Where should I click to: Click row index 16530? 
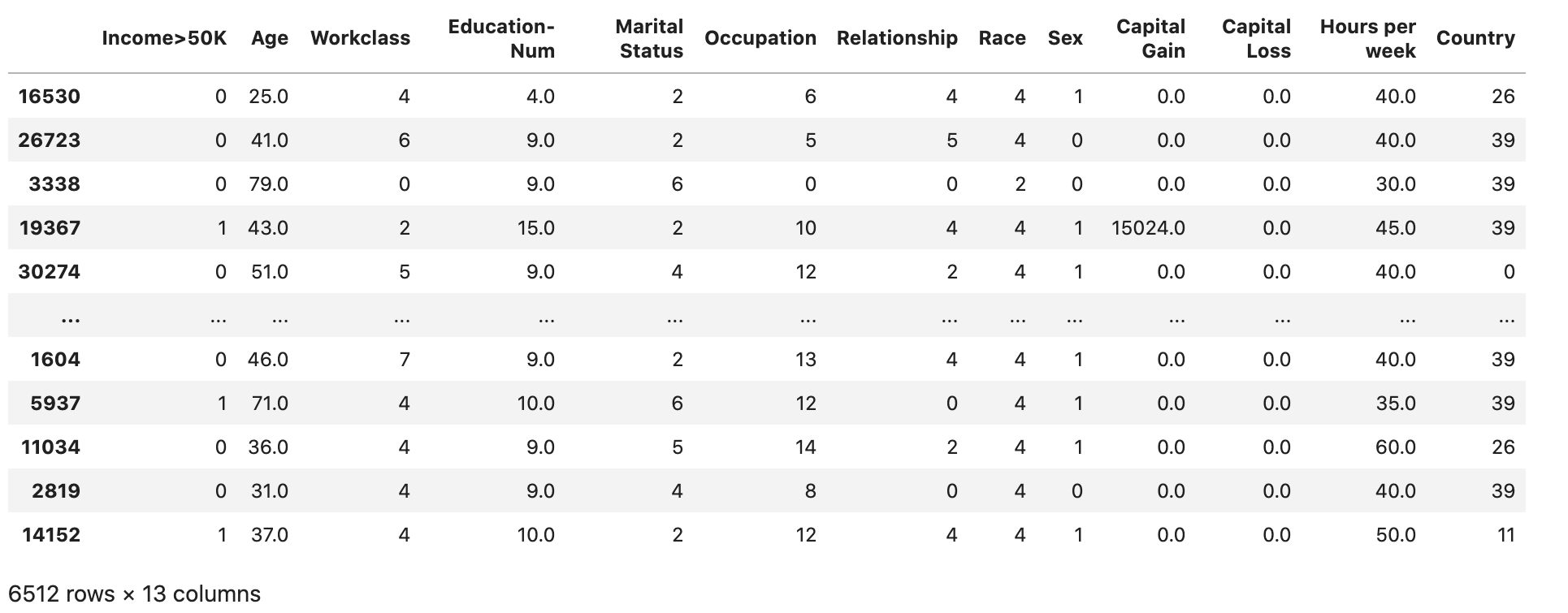click(49, 97)
